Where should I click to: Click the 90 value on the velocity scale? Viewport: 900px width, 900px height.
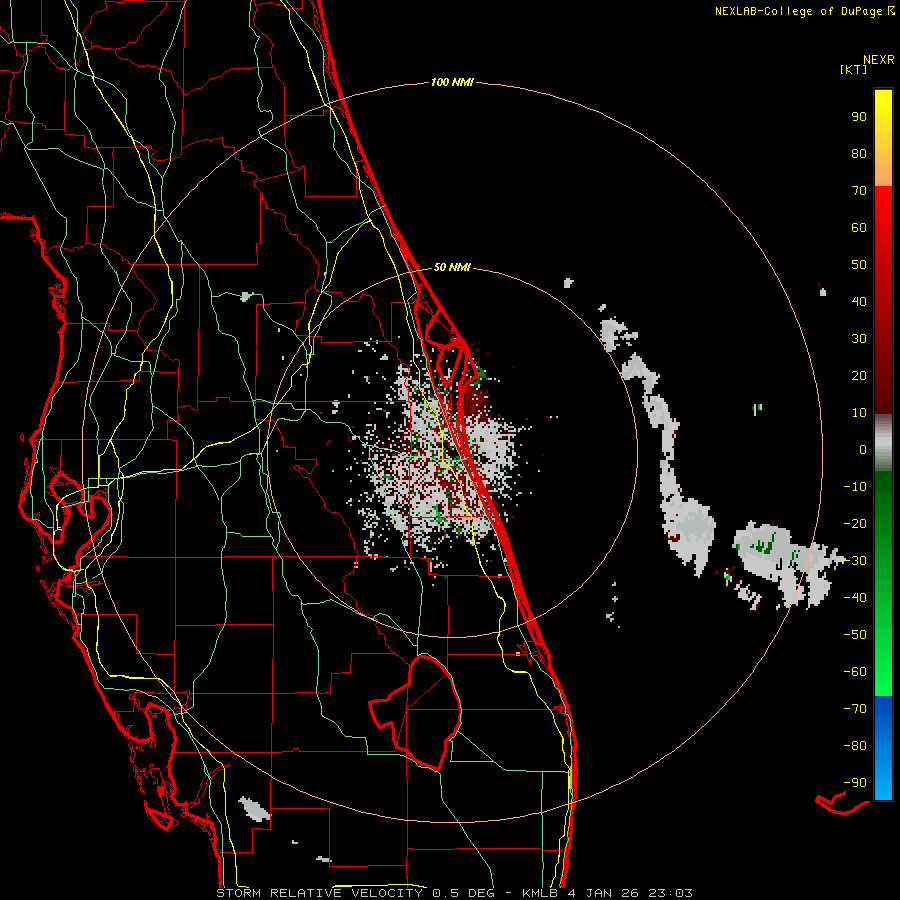[x=859, y=117]
